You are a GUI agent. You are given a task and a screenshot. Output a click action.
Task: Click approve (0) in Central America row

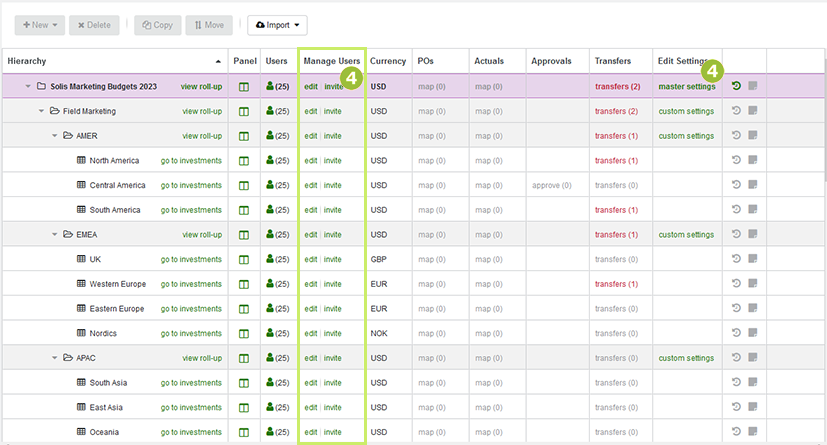point(552,185)
